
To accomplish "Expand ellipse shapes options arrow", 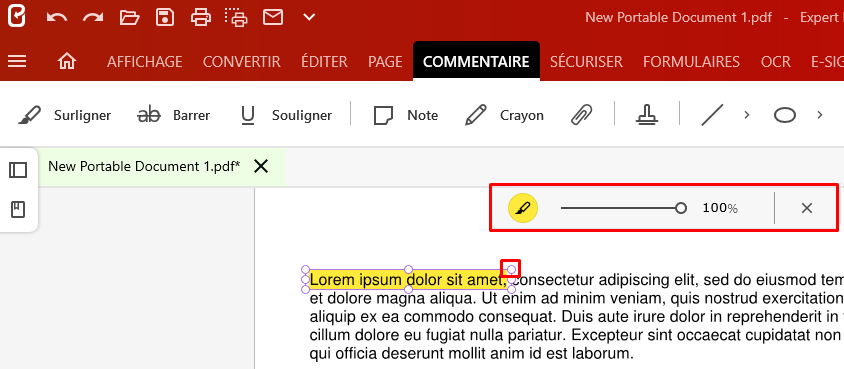I will click(820, 115).
